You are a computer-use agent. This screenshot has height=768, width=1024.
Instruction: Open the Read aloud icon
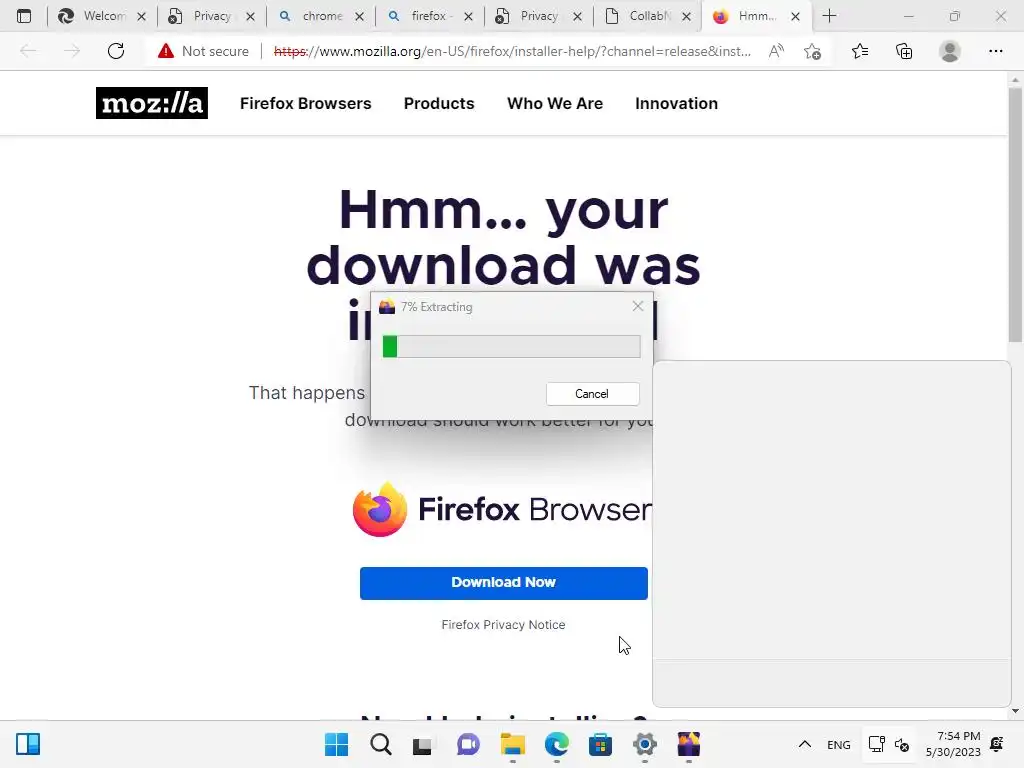click(776, 51)
